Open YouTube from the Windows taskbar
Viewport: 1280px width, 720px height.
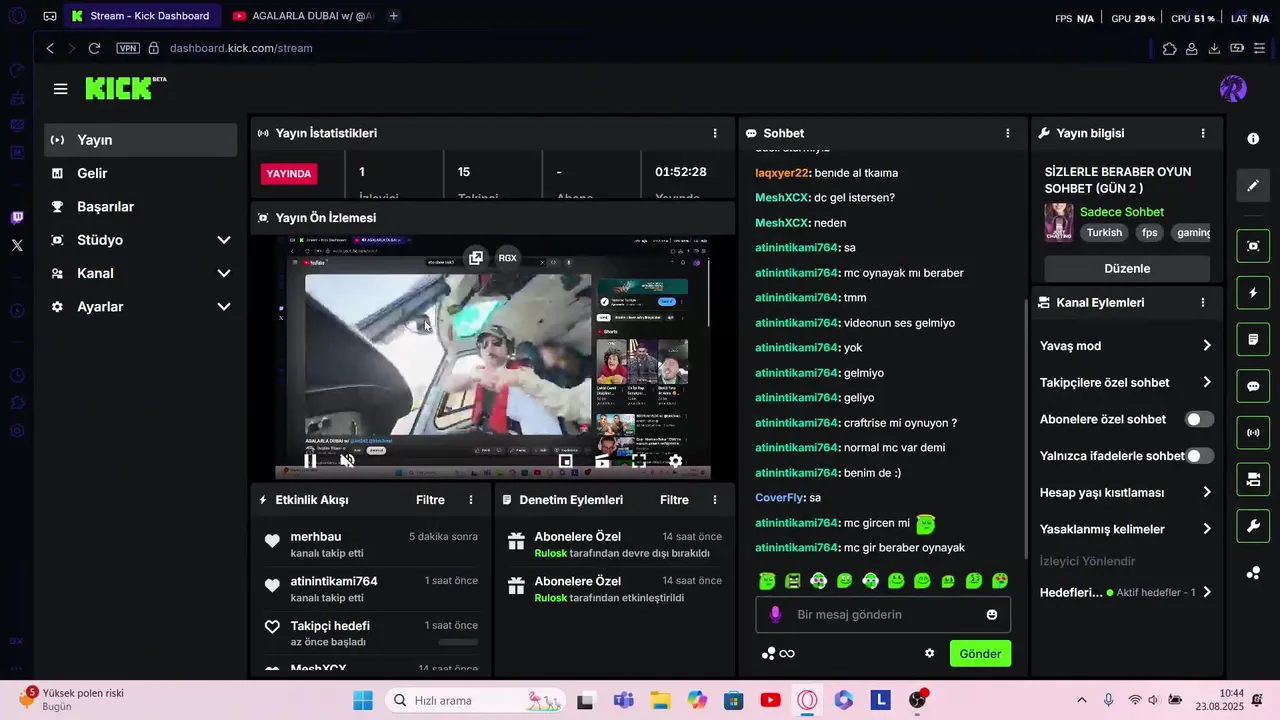pyautogui.click(x=770, y=700)
